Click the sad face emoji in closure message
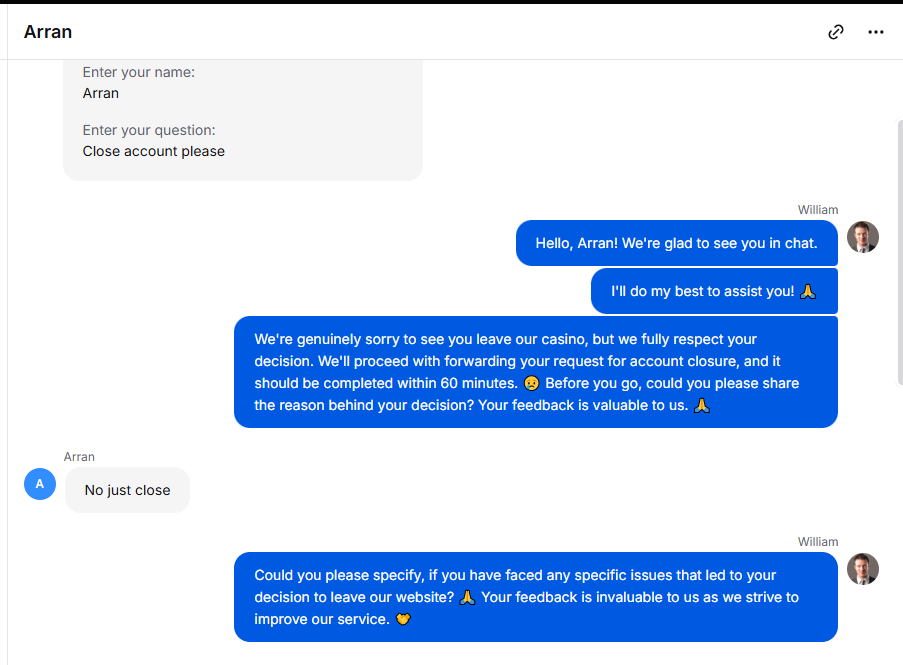This screenshot has height=665, width=903. coord(532,383)
